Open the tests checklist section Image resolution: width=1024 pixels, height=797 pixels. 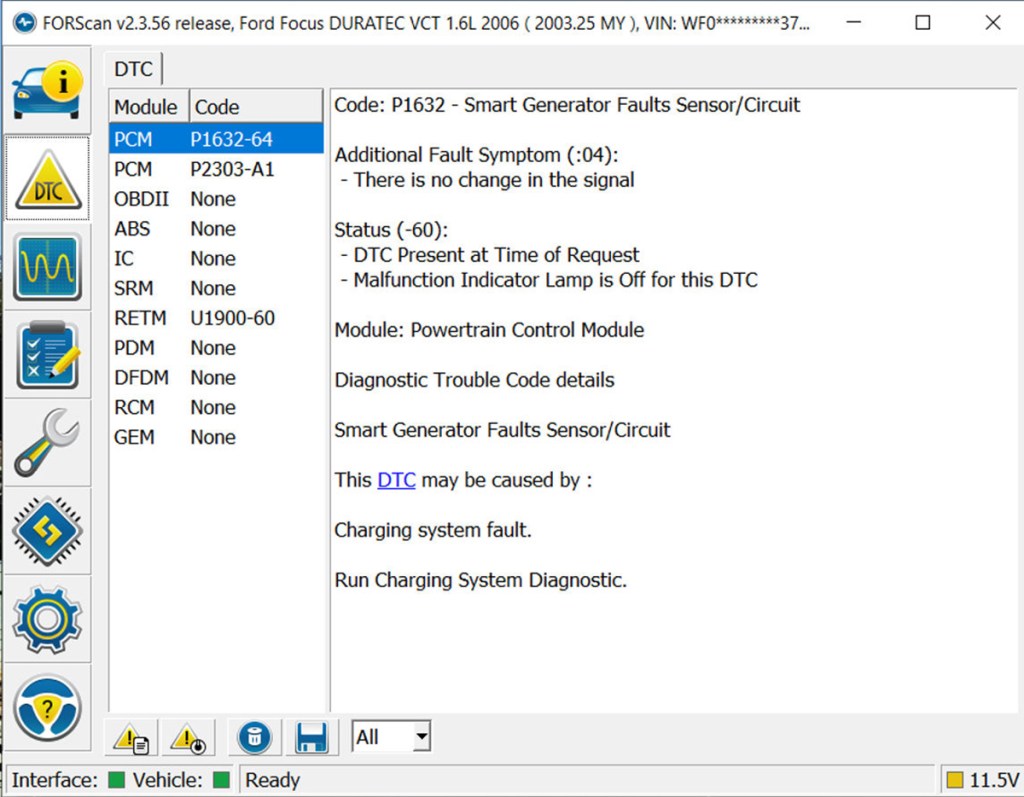pos(47,355)
